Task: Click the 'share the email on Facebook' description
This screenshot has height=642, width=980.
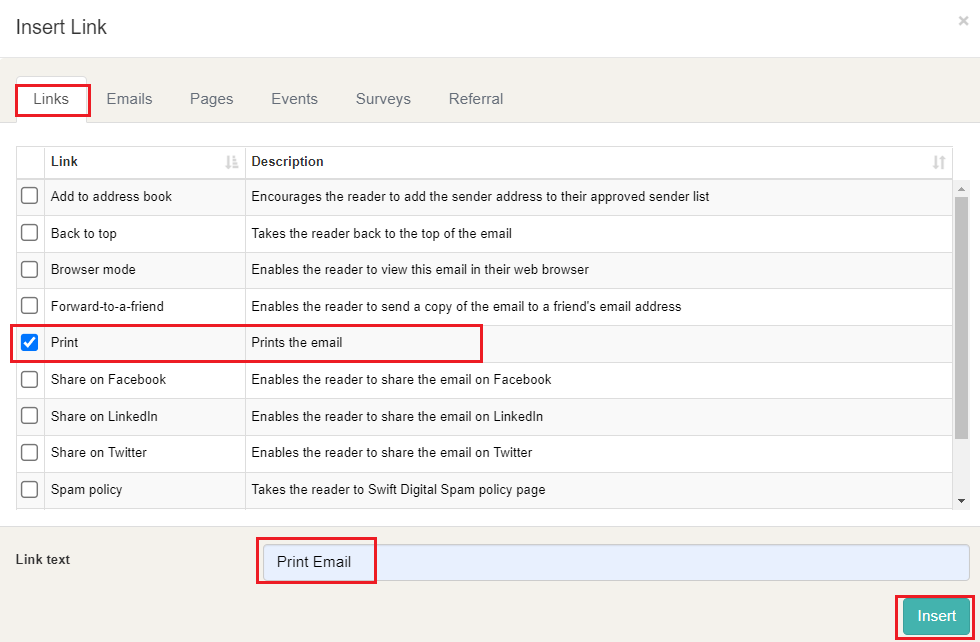Action: (401, 379)
